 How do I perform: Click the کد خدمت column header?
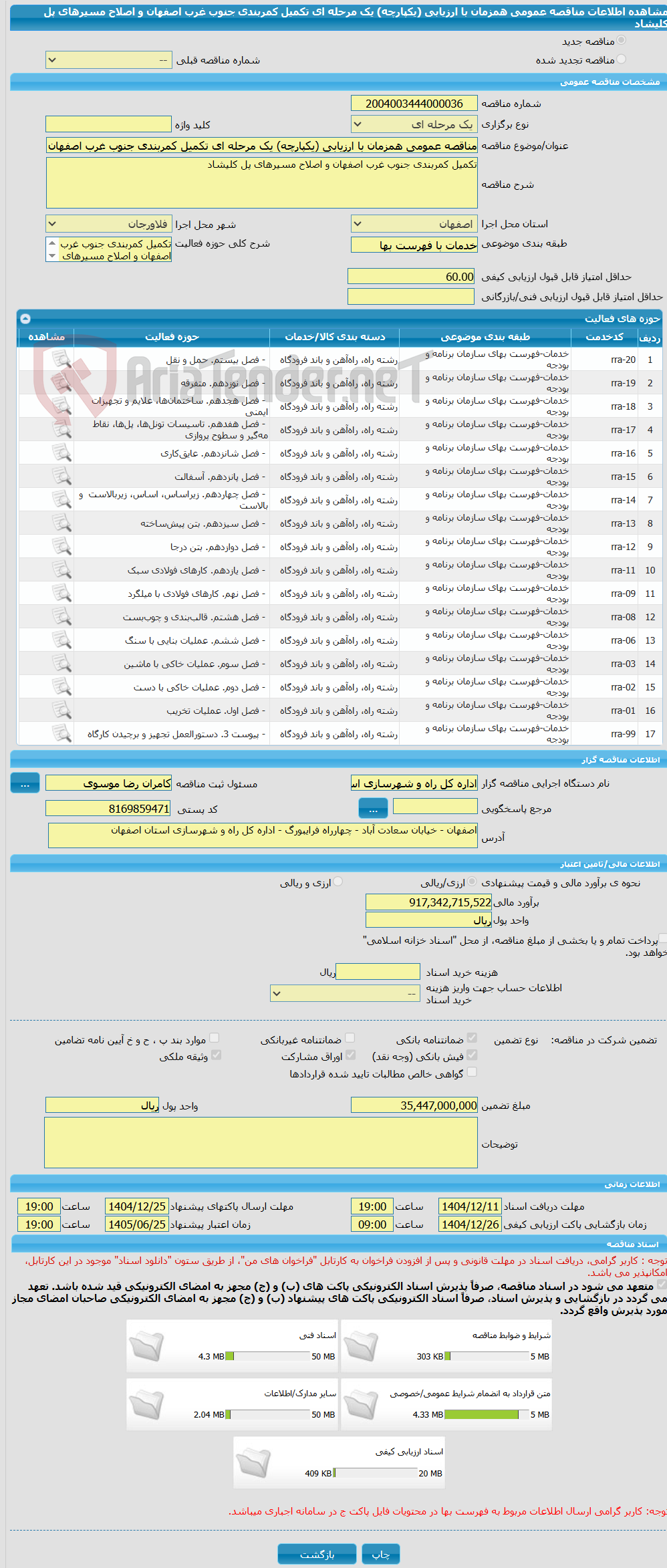click(605, 337)
